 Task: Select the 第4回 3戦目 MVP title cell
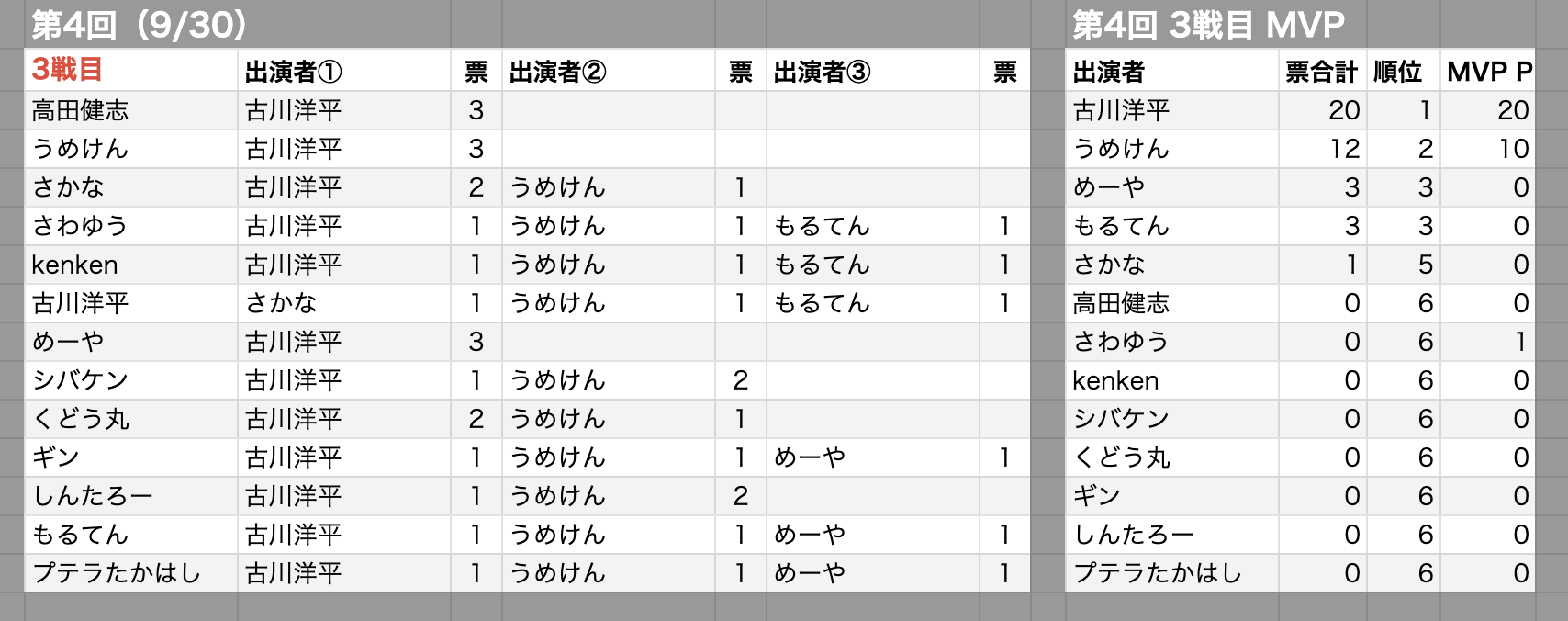tap(1208, 25)
